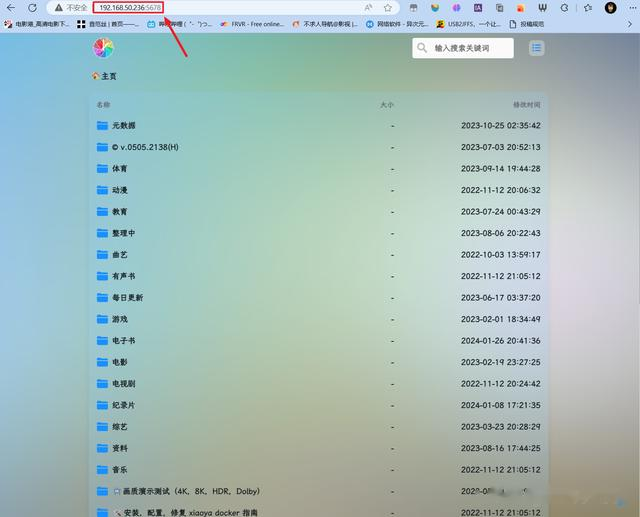Open the 每日更新 folder
The width and height of the screenshot is (640, 517).
[x=318, y=297]
